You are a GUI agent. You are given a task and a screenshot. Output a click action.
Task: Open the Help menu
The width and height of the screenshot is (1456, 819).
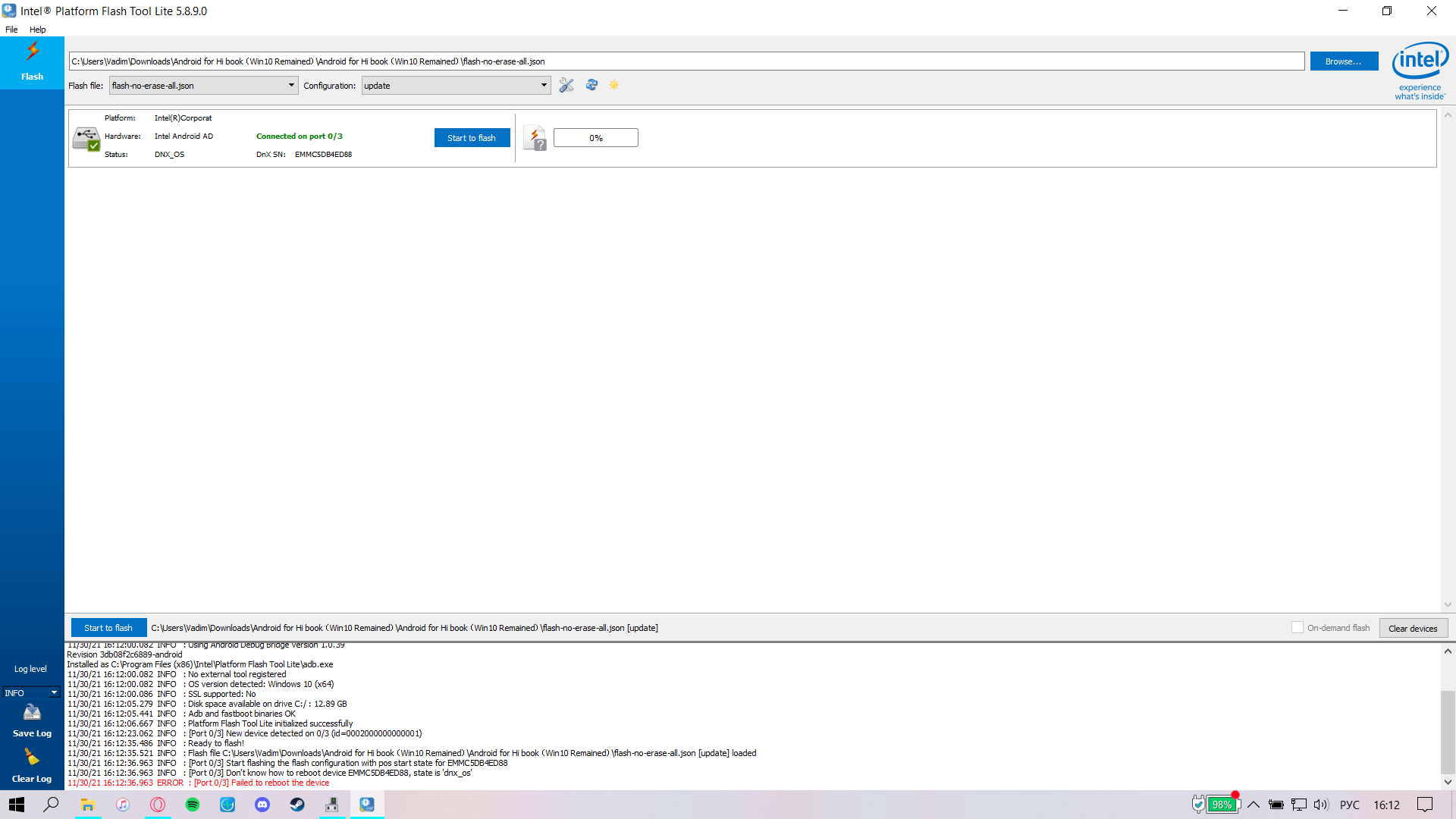click(37, 30)
